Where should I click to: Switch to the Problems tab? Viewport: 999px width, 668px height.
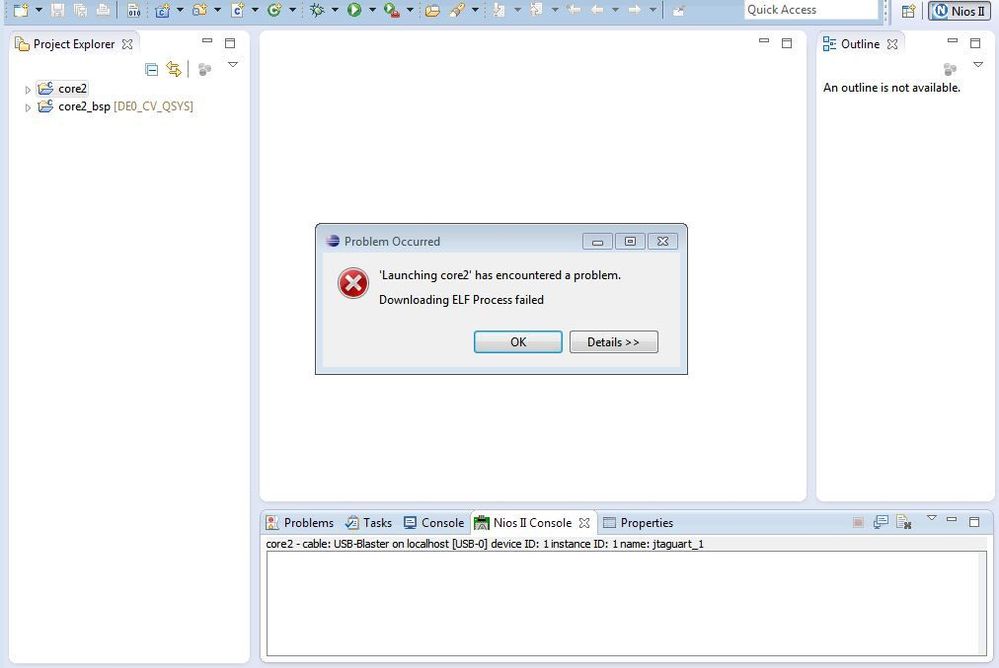[300, 523]
